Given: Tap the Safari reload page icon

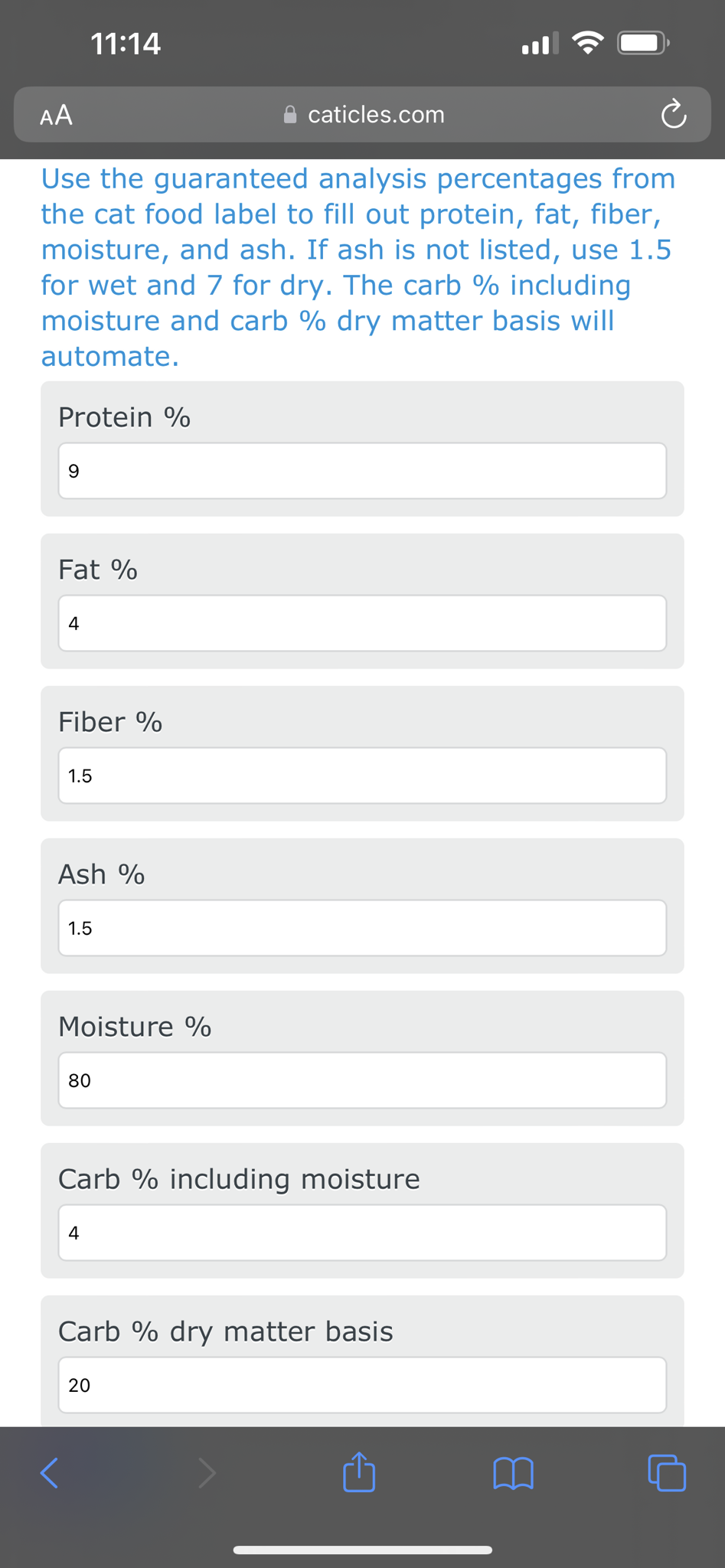Looking at the screenshot, I should pos(673,115).
